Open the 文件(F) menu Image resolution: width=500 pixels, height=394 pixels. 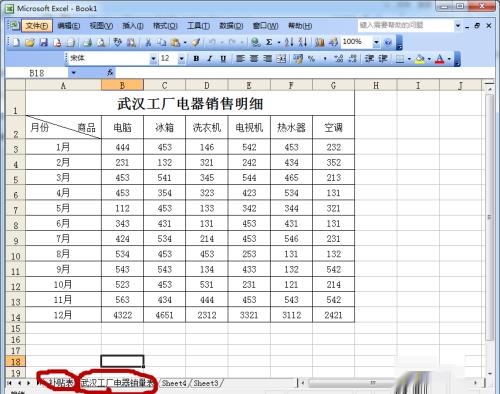37,26
